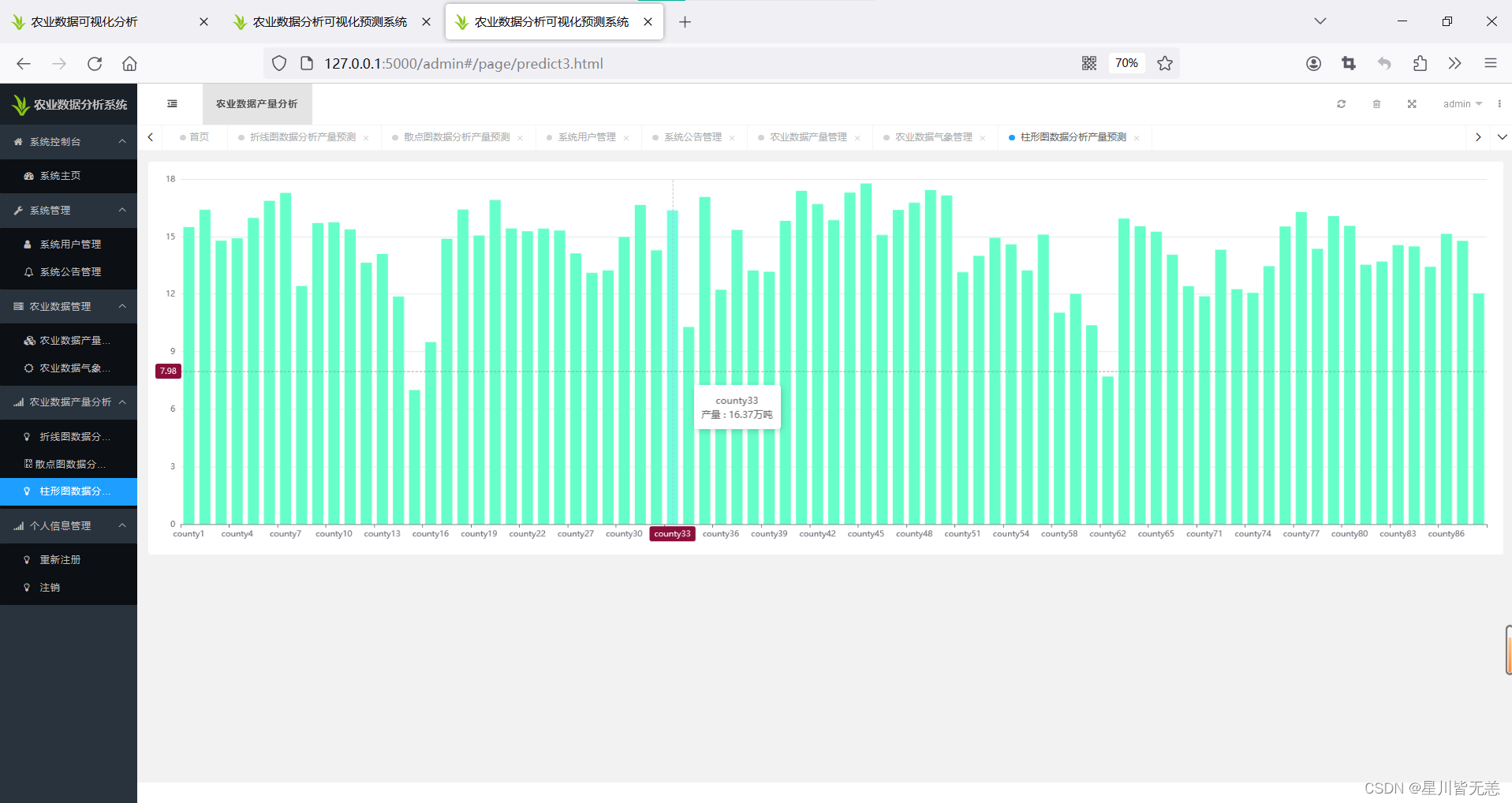Open 系统主页 in sidebar
1512x803 pixels.
coord(69,176)
